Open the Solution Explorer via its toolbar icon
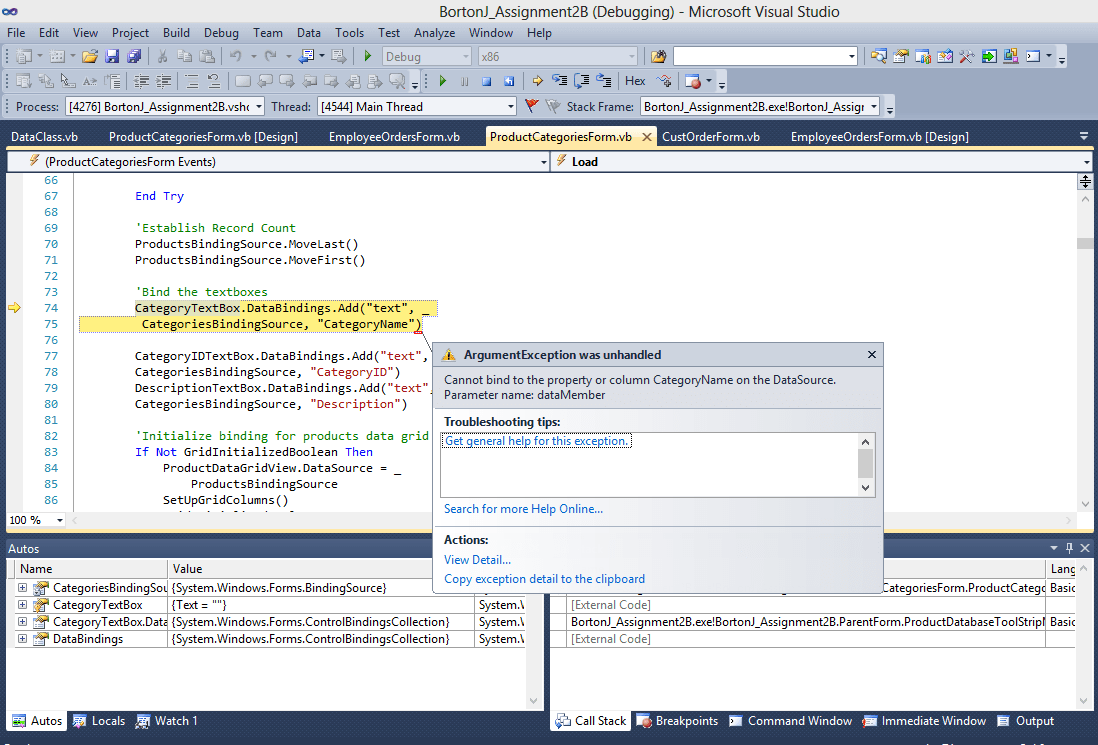Viewport: 1098px width, 745px height. 879,56
